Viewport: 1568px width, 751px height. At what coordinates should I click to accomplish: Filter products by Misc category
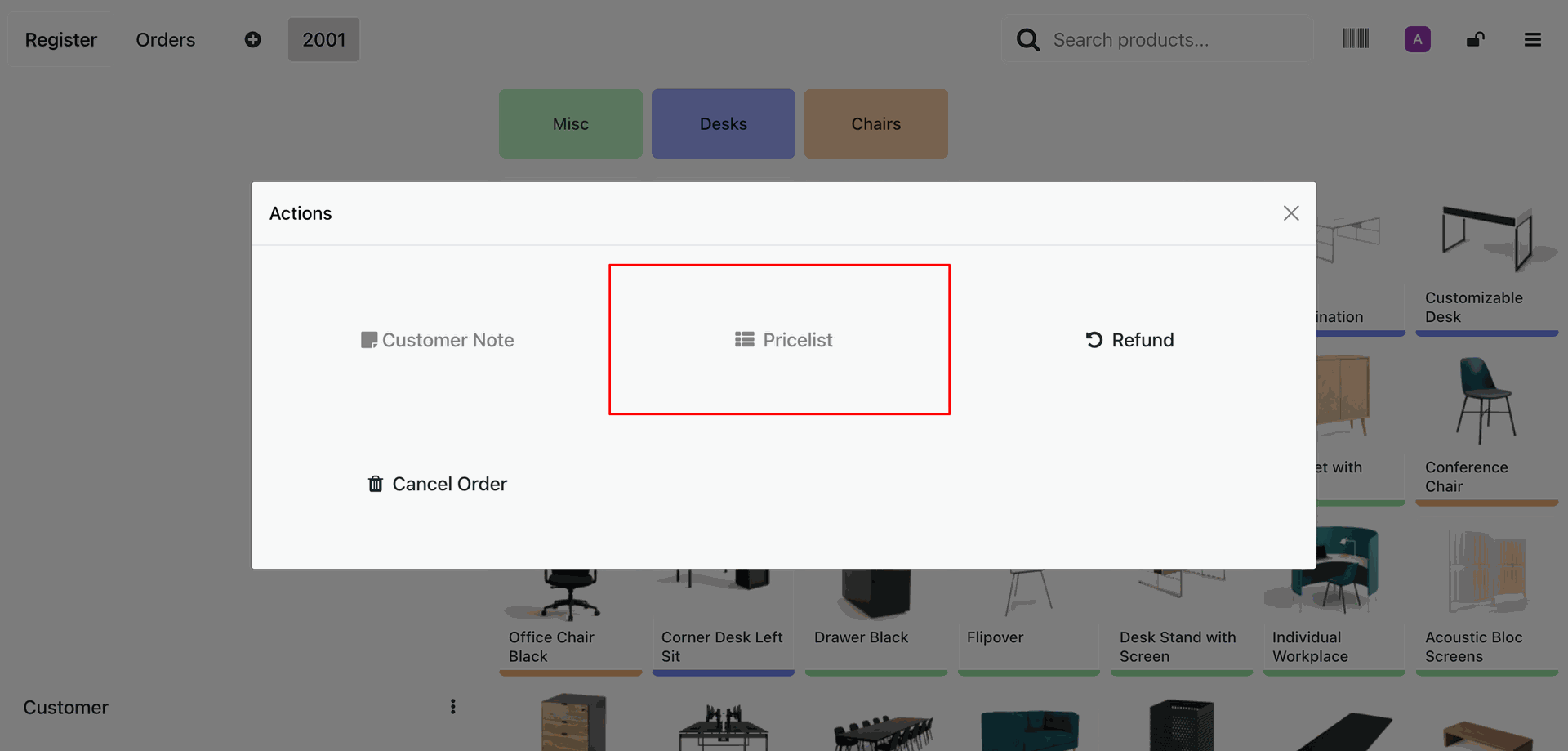tap(570, 124)
